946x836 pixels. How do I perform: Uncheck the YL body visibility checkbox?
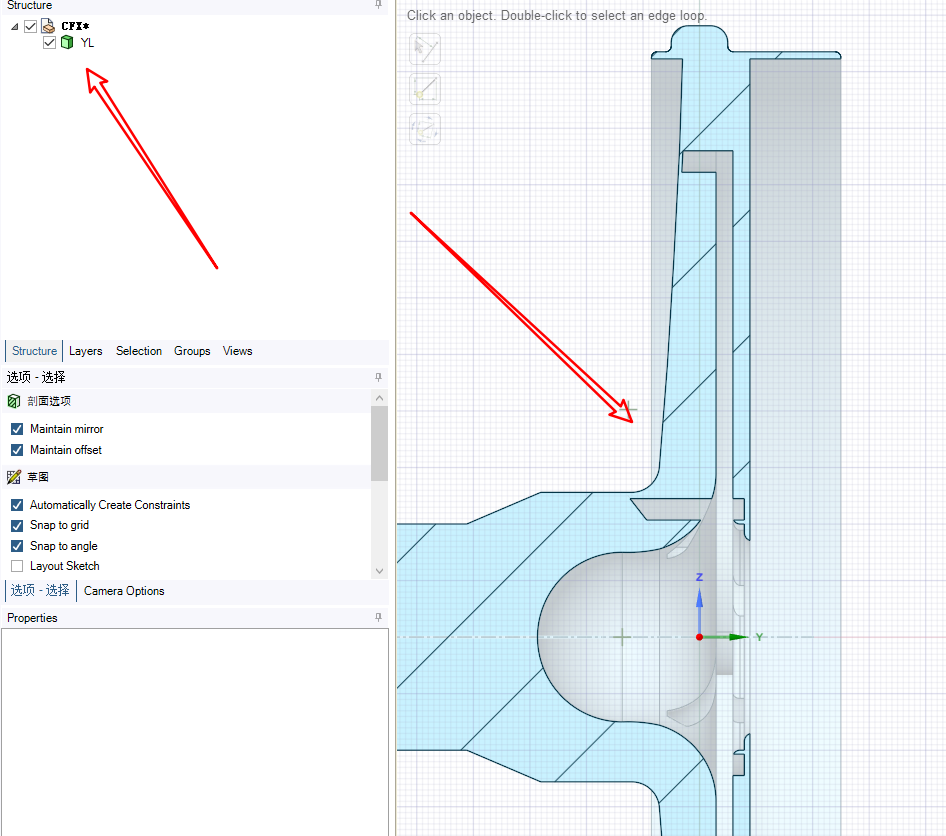click(50, 42)
